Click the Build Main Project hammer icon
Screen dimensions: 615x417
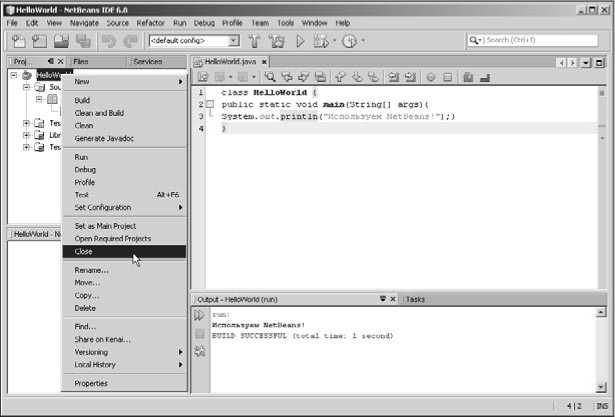(x=255, y=41)
